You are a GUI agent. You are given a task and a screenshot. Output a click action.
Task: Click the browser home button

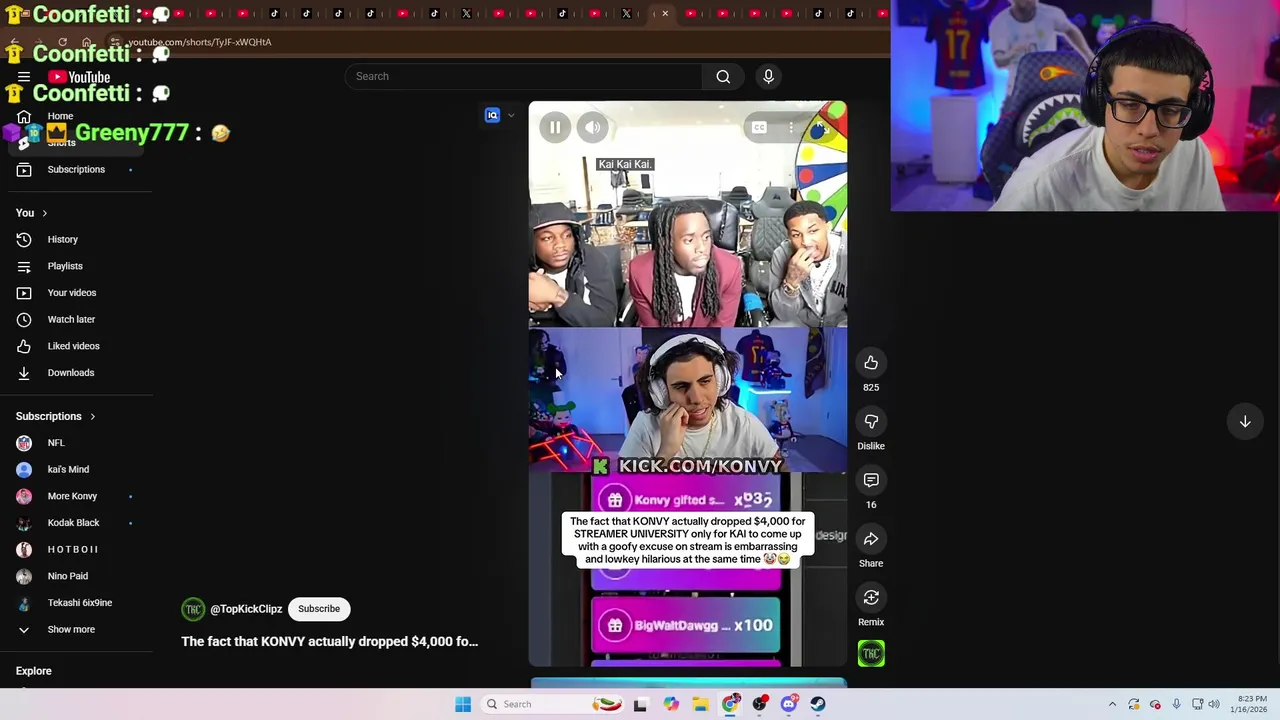tap(87, 42)
